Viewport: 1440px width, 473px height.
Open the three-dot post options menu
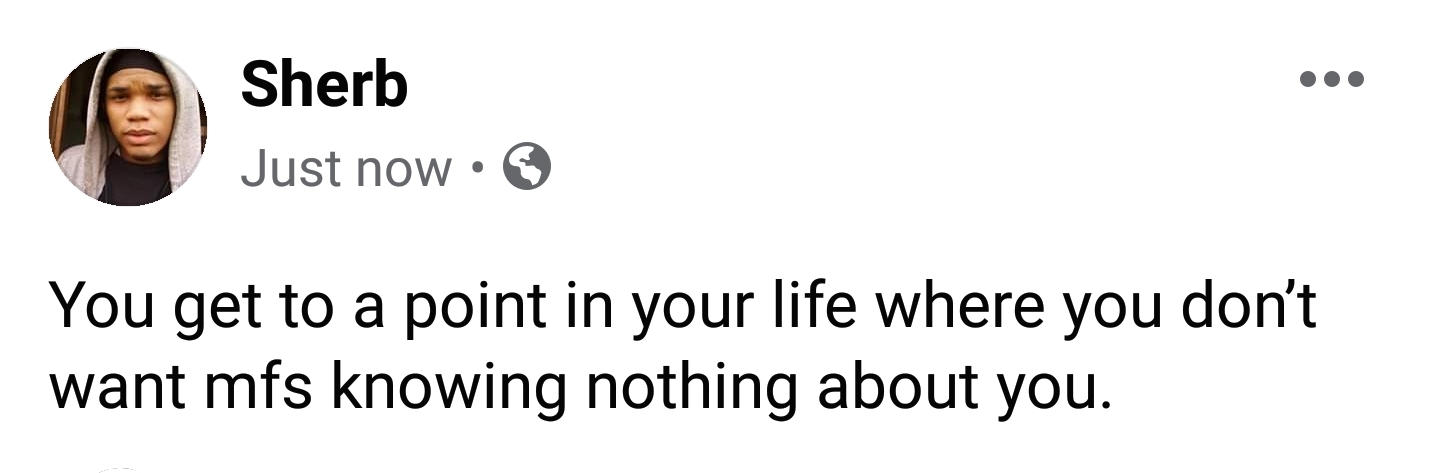tap(1331, 80)
